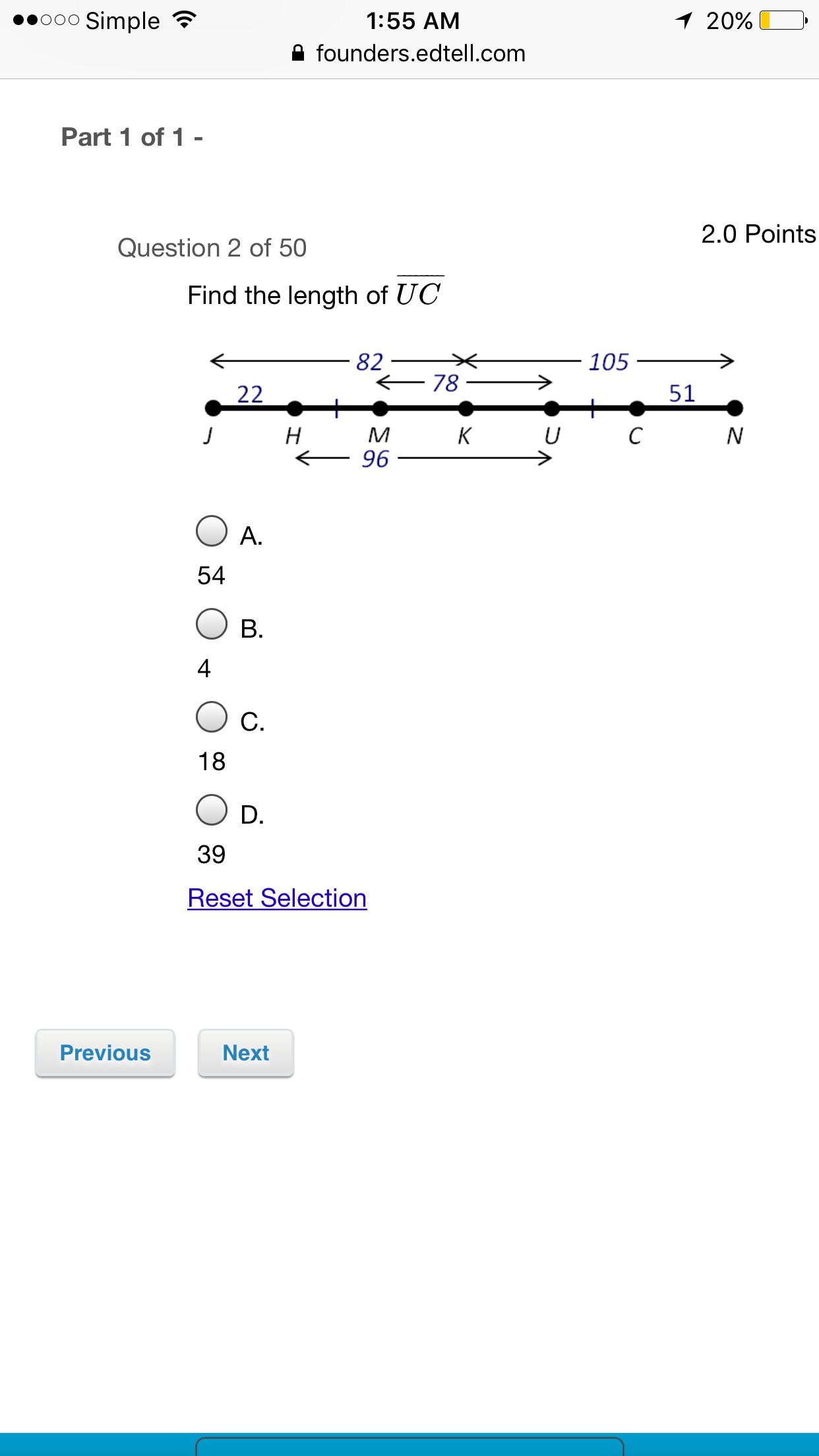Image resolution: width=819 pixels, height=1456 pixels.
Task: Tap the founders.edtell.com address bar
Action: point(420,53)
